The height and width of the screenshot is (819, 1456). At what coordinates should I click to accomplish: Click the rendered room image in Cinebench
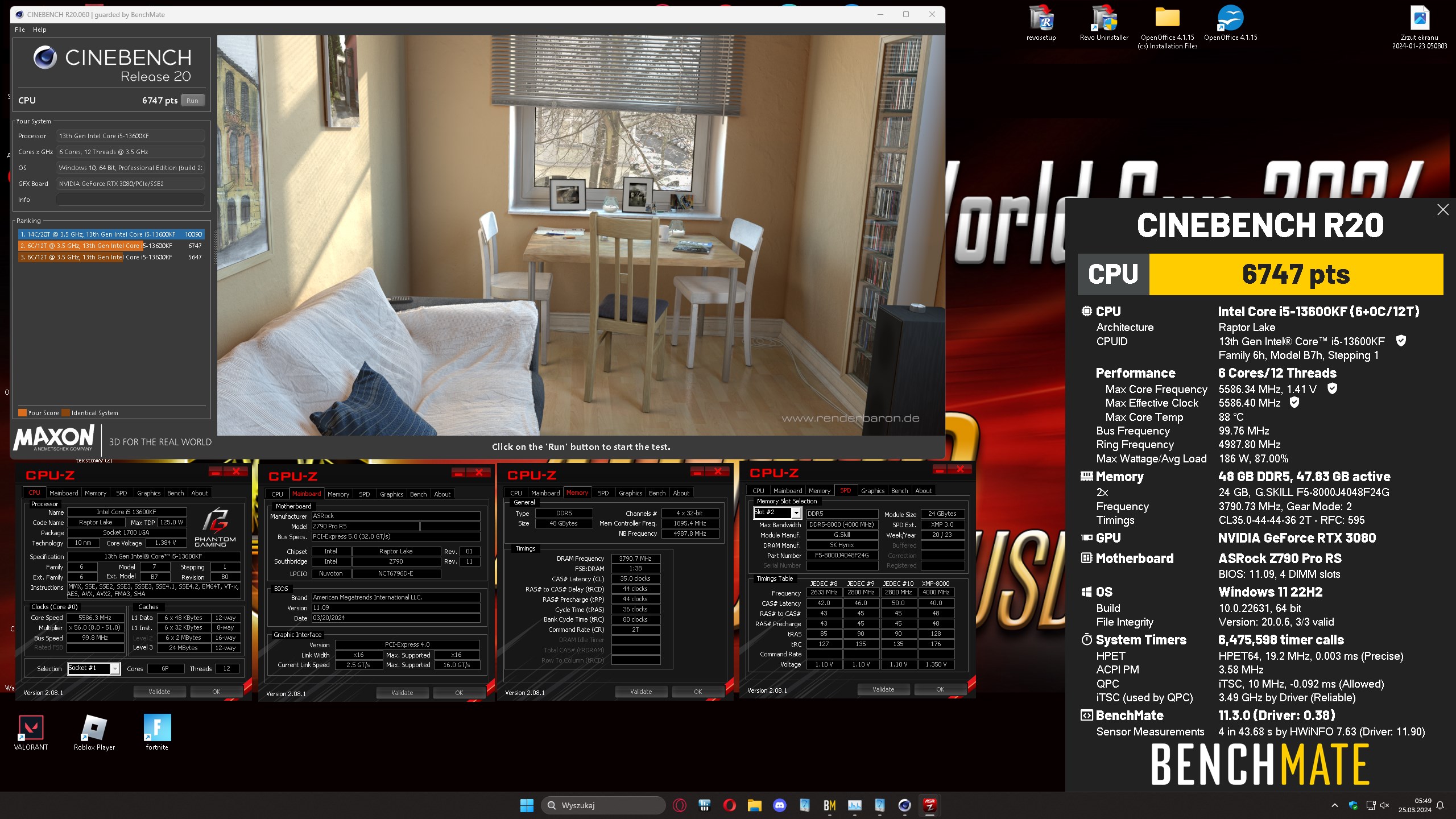581,235
